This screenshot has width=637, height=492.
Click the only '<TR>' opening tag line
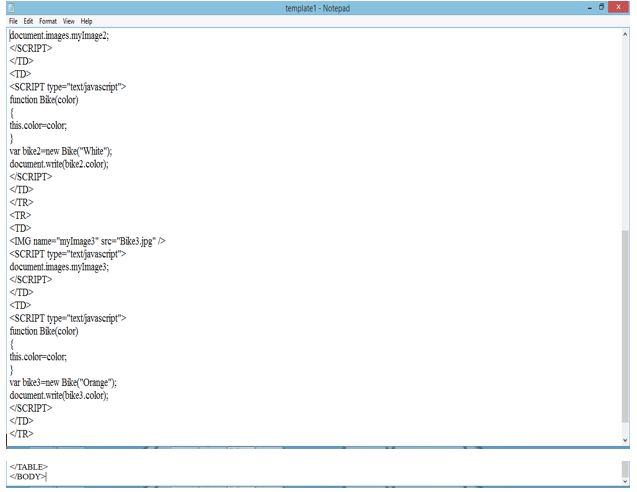click(x=20, y=215)
